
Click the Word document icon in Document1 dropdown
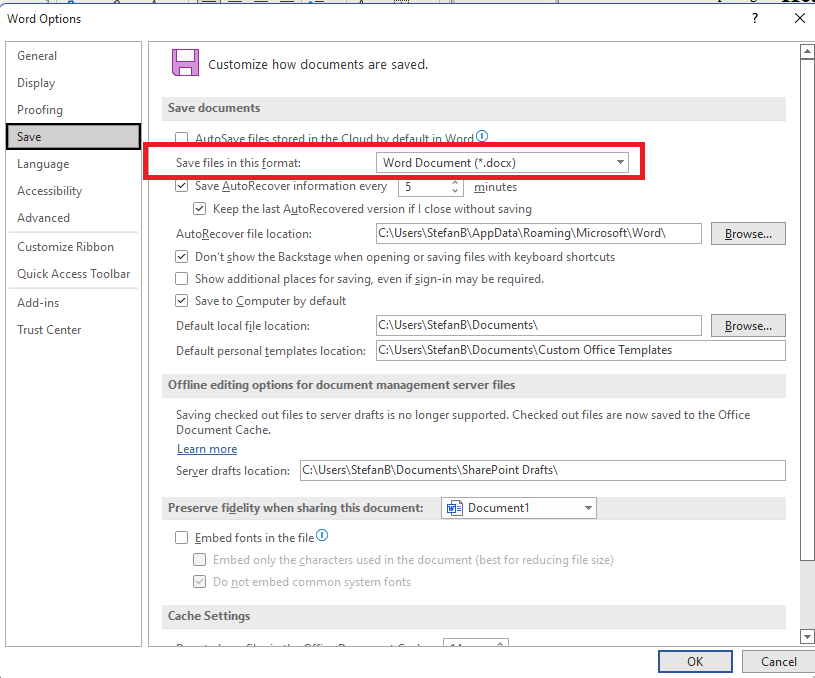[454, 508]
